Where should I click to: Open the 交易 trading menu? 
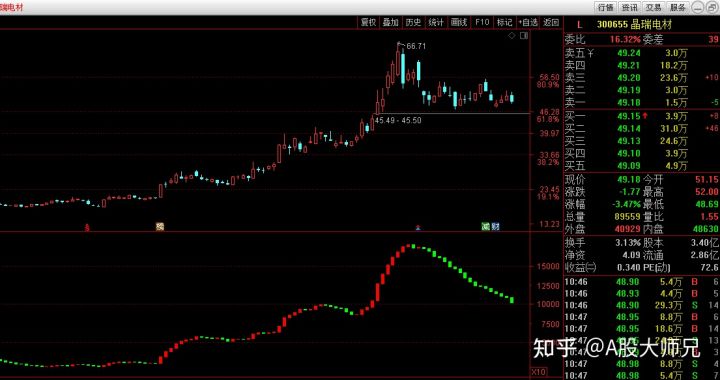[x=653, y=7]
